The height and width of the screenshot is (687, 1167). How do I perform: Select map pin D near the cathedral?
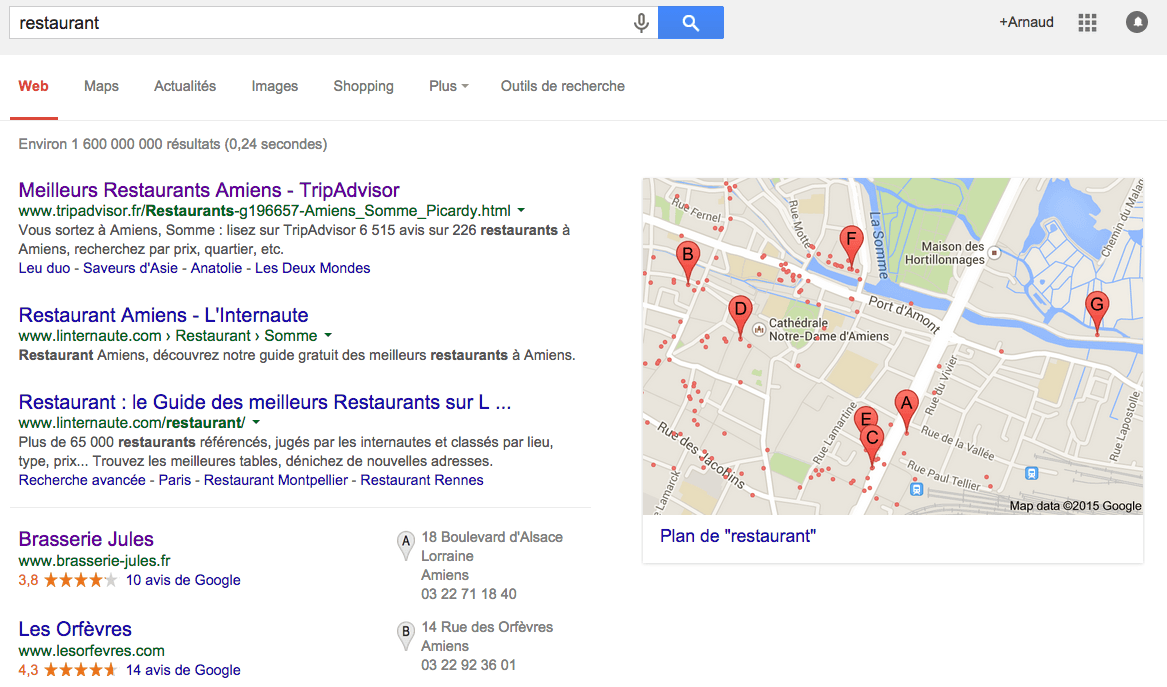pos(740,312)
